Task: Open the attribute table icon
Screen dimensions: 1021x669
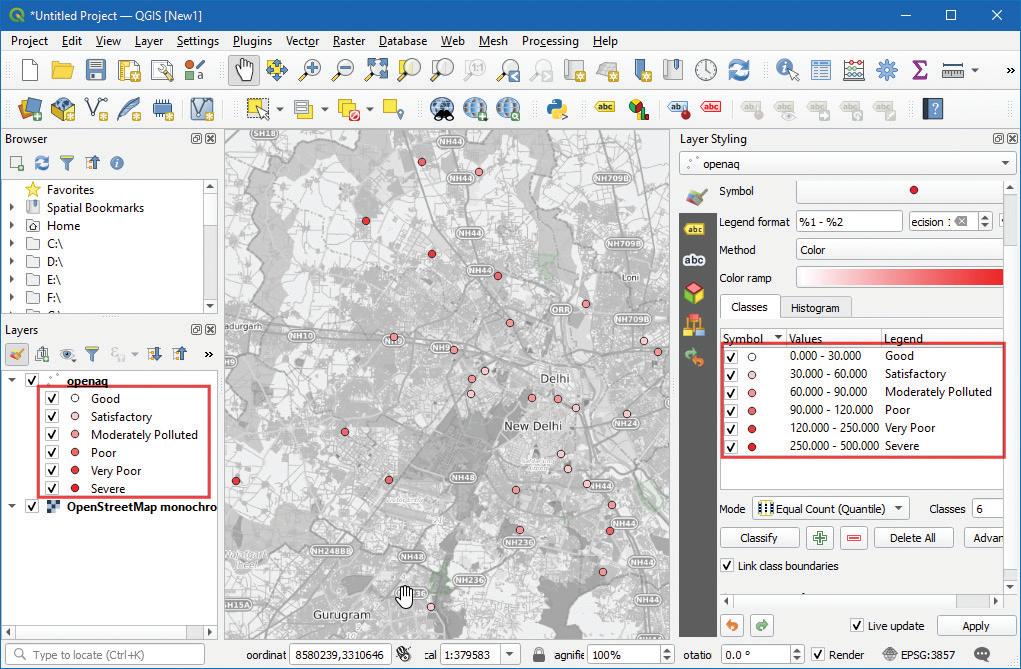Action: (821, 70)
